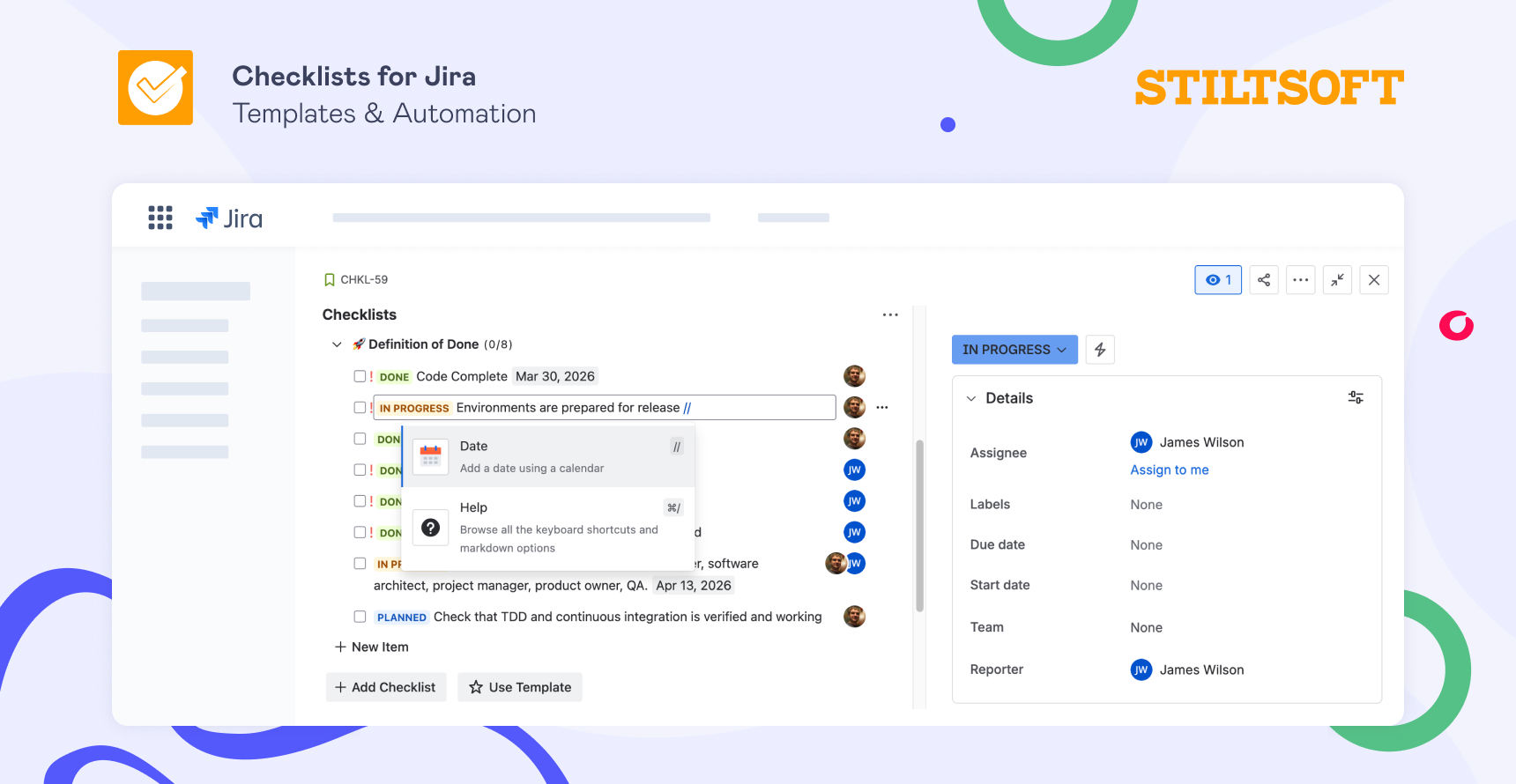Image resolution: width=1516 pixels, height=784 pixels.
Task: Check the fifth checklist item checkbox
Action: tap(360, 500)
